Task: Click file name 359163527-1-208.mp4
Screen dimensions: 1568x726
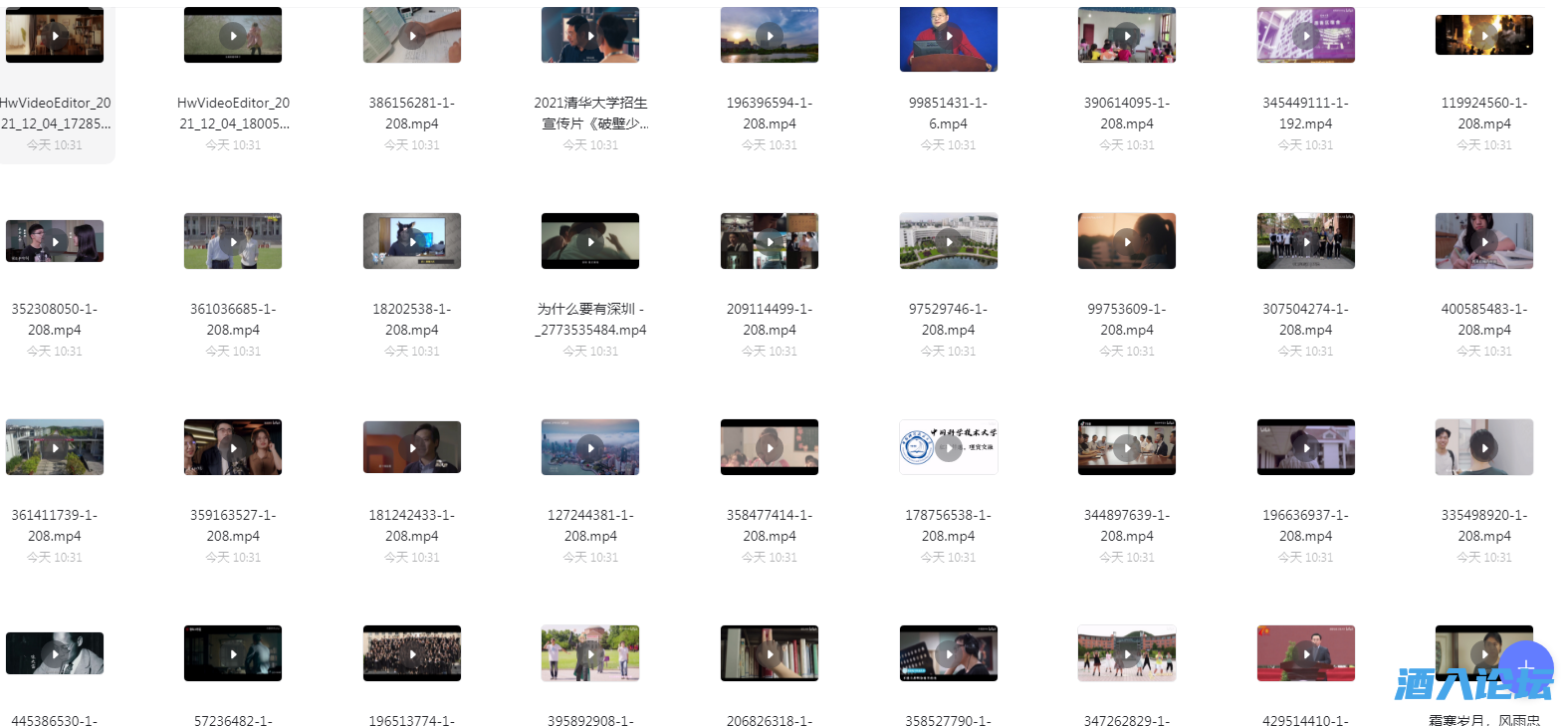Action: coord(233,525)
